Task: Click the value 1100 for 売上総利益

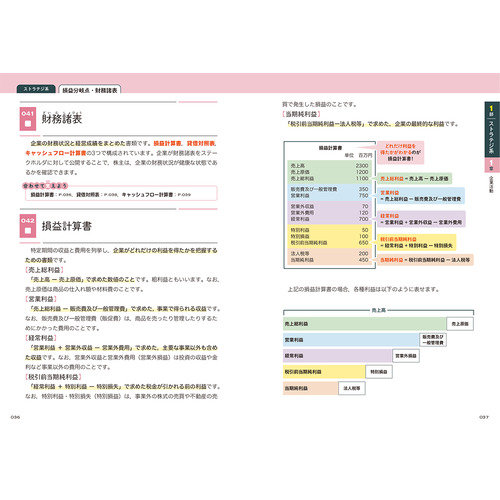Action: coord(362,178)
